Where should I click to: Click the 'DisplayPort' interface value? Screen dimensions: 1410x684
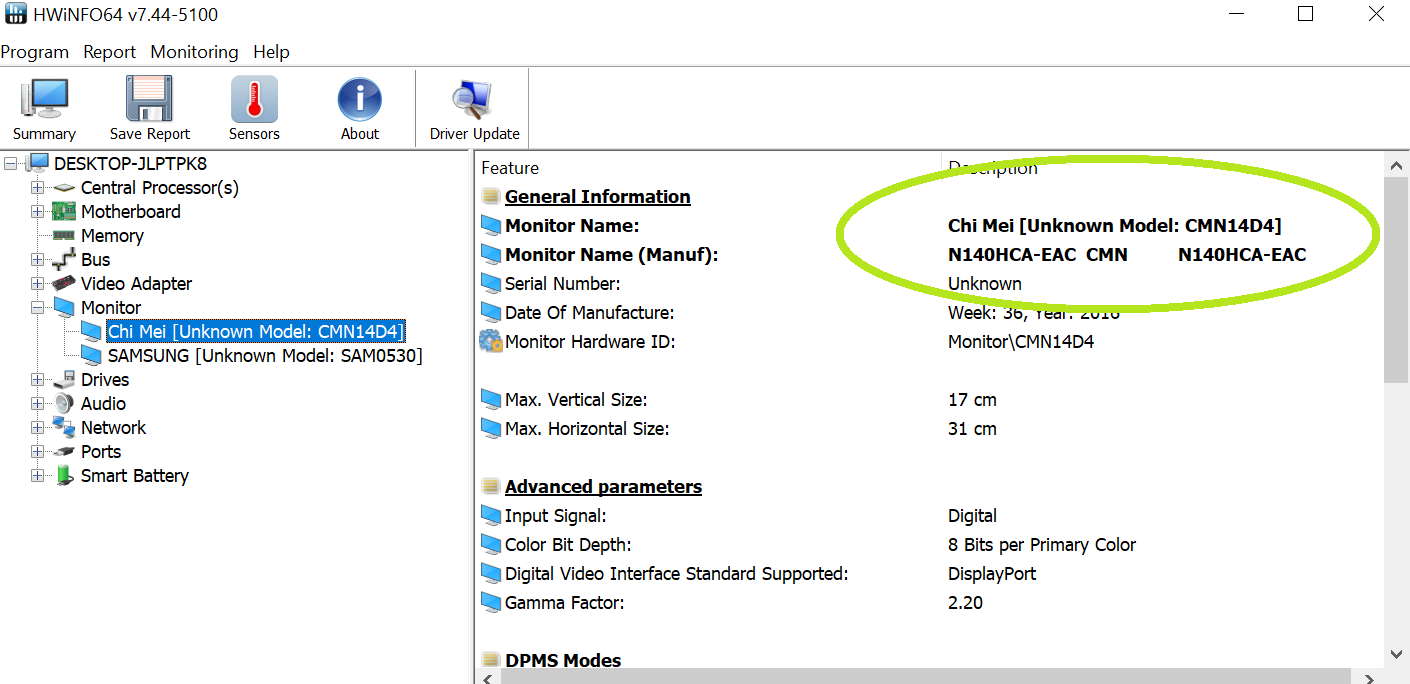[x=992, y=573]
